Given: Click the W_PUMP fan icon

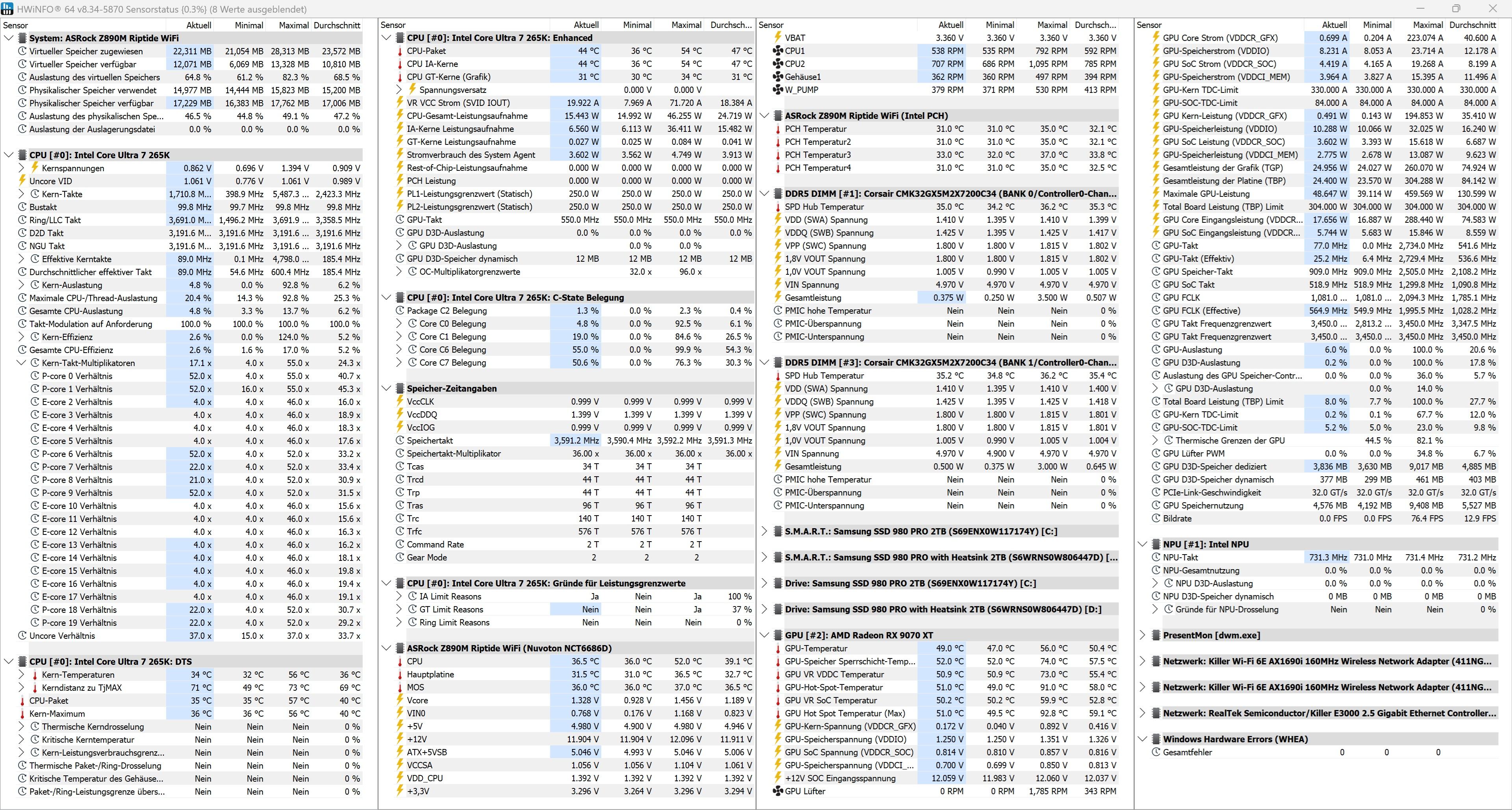Looking at the screenshot, I should pos(778,90).
